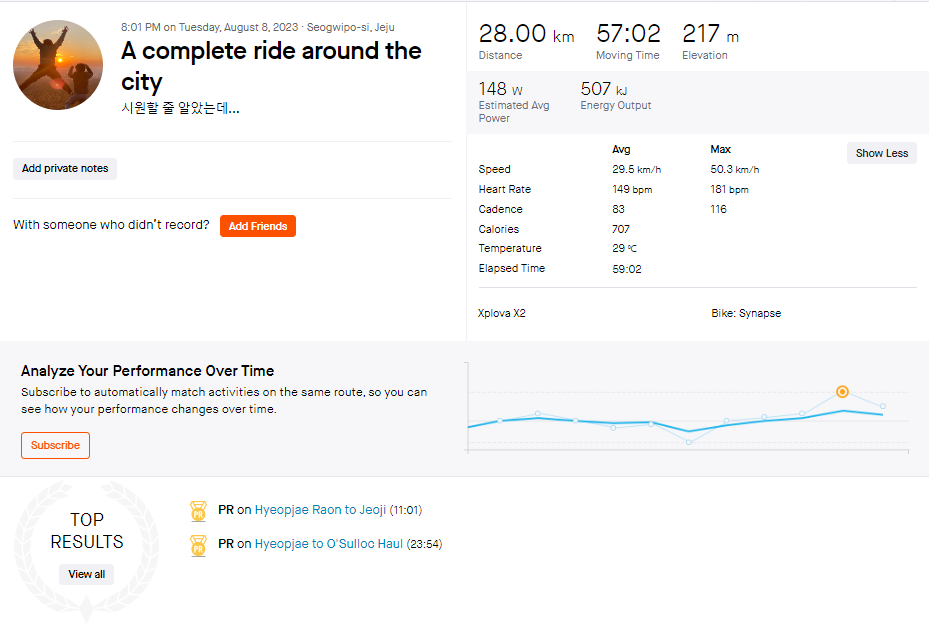This screenshot has height=623, width=929.
Task: Click the Xplova X2 device label
Action: pyautogui.click(x=502, y=313)
